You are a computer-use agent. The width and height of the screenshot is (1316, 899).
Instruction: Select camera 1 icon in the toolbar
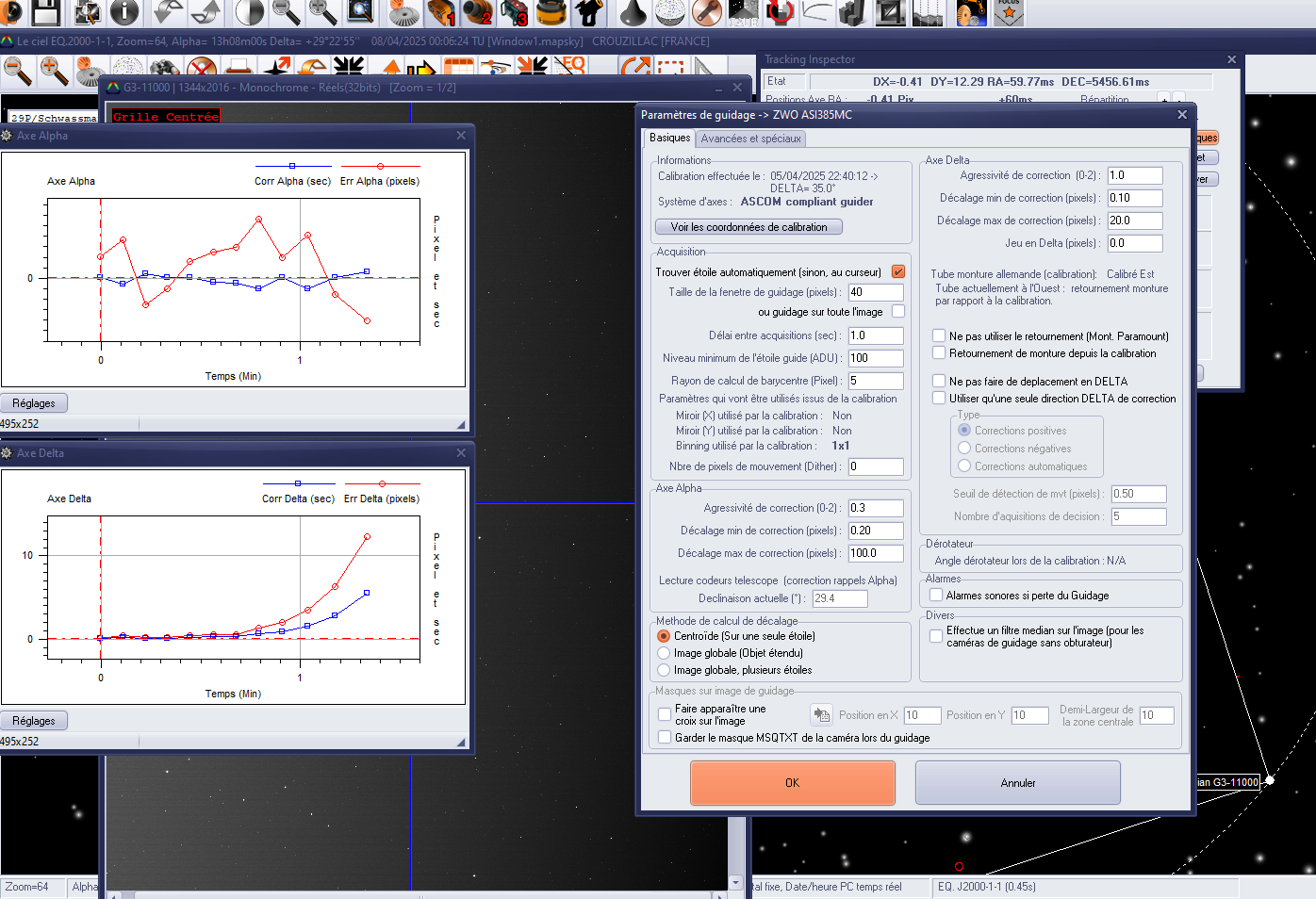click(x=440, y=12)
